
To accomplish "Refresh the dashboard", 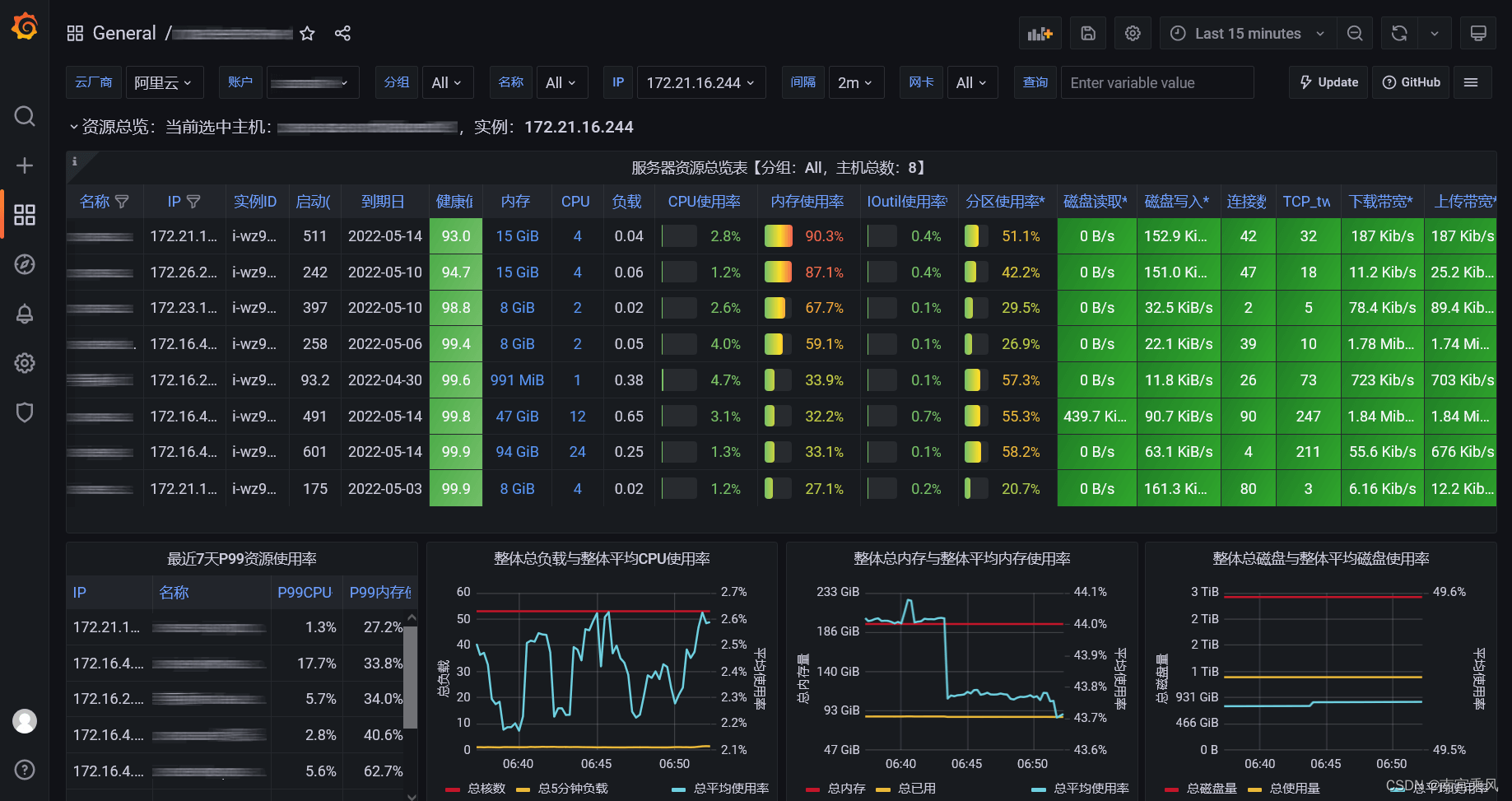I will pos(1399,33).
